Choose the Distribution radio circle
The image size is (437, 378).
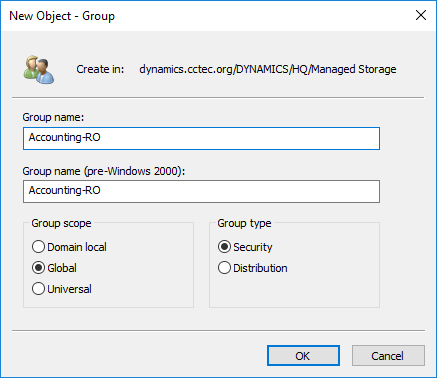(x=224, y=268)
